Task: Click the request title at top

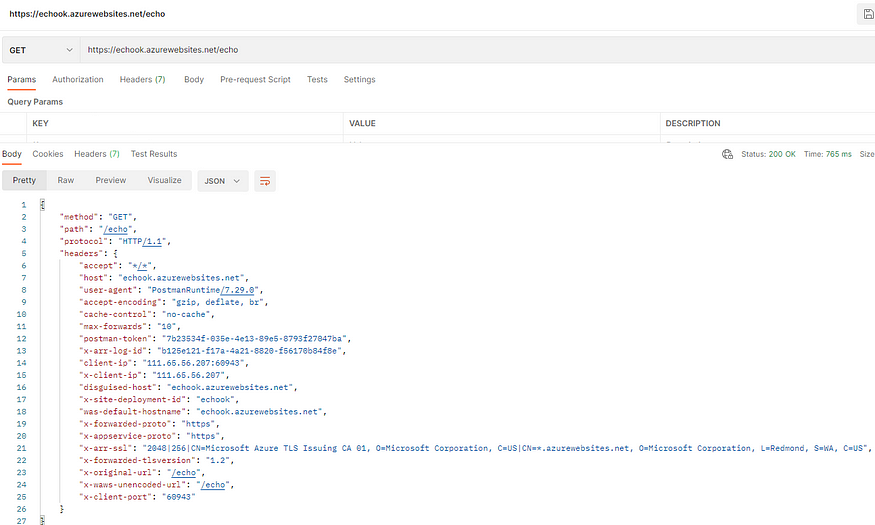Action: tap(87, 14)
